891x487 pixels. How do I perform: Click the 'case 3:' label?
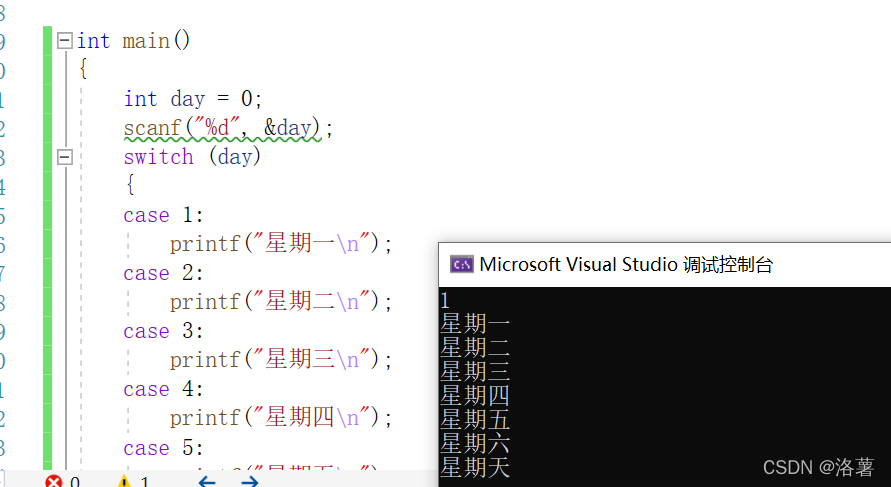(163, 331)
